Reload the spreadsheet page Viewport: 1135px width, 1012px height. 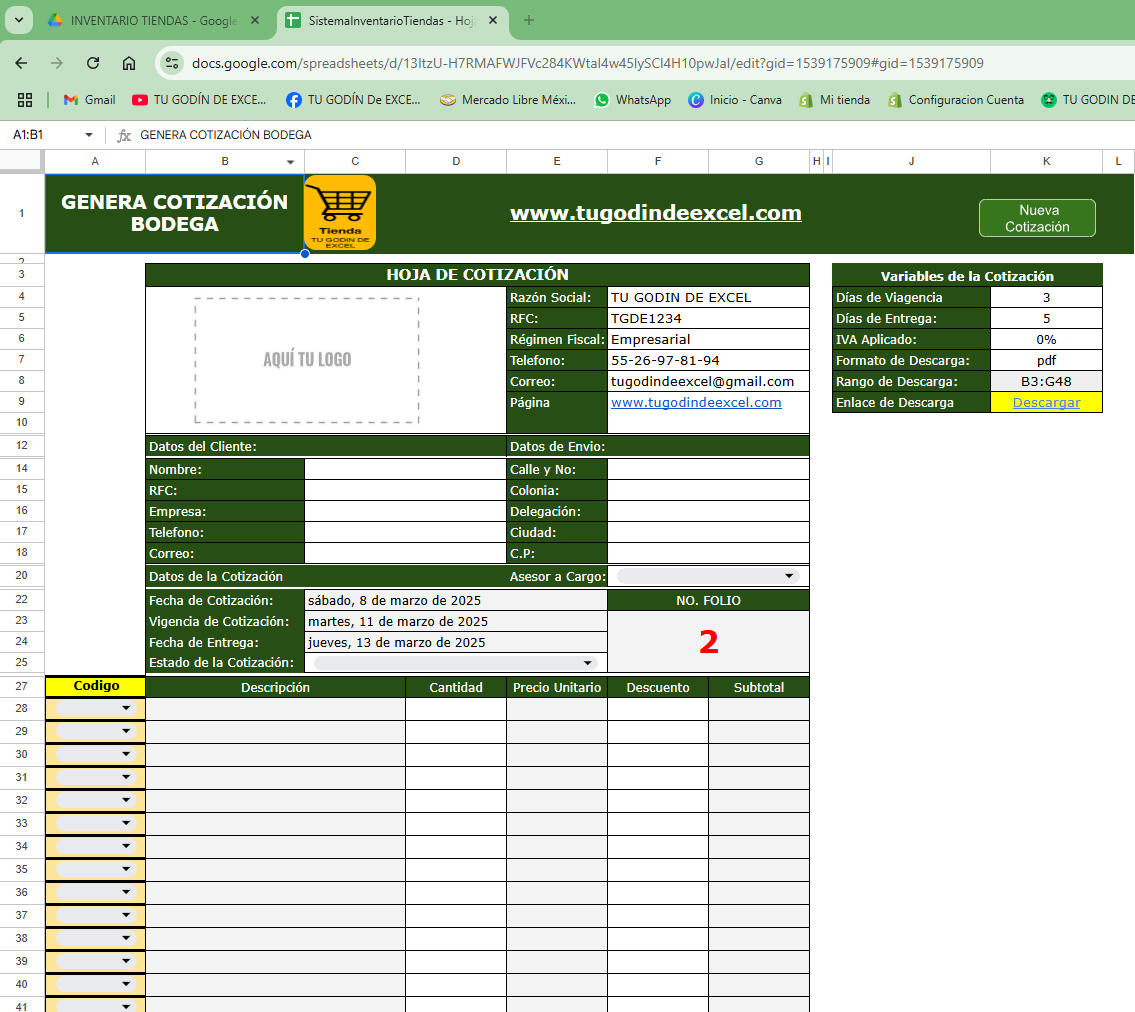tap(92, 62)
